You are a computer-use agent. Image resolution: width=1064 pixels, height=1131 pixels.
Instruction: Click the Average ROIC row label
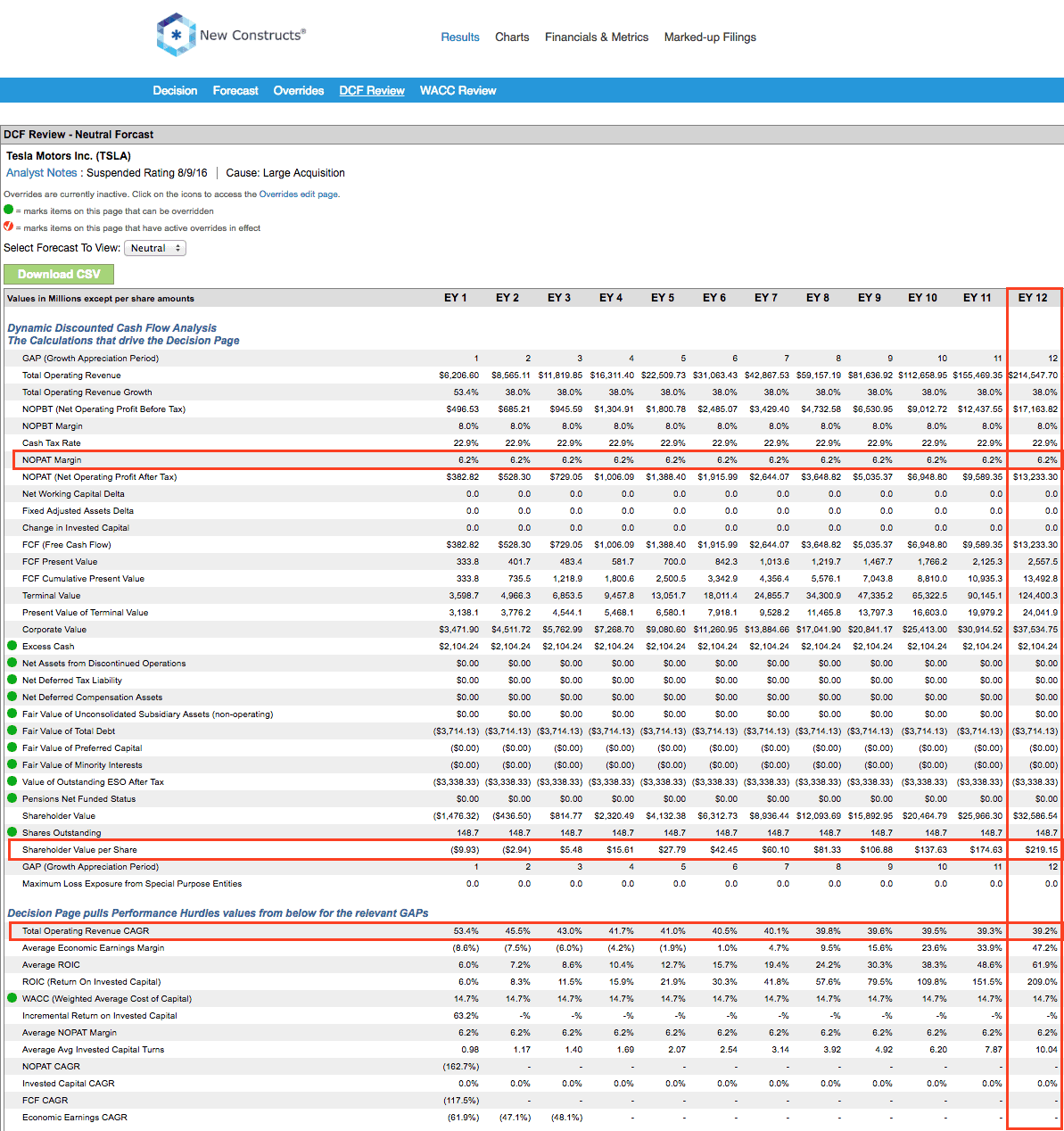(51, 965)
